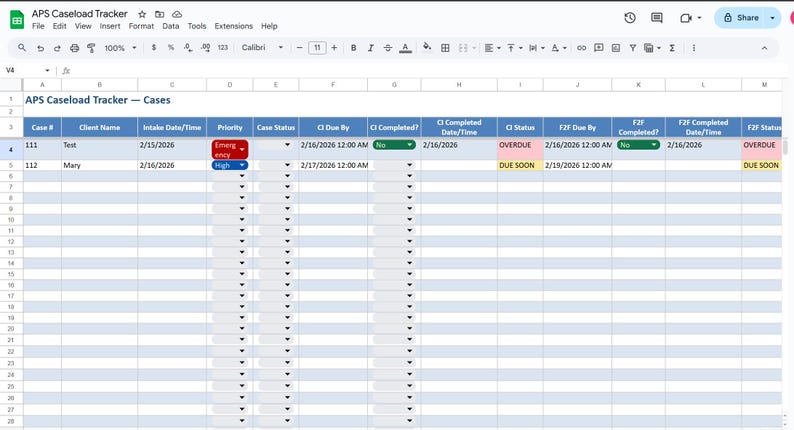Redo the last action

pyautogui.click(x=57, y=48)
